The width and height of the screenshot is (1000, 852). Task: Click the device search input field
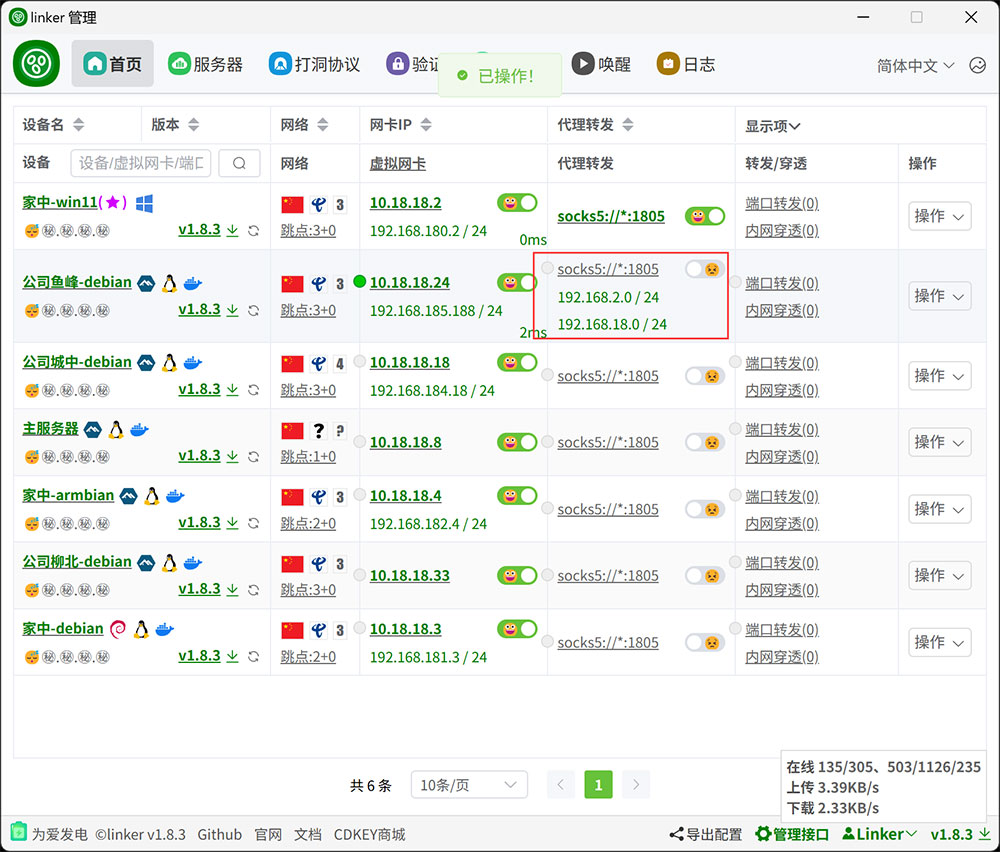tap(141, 163)
